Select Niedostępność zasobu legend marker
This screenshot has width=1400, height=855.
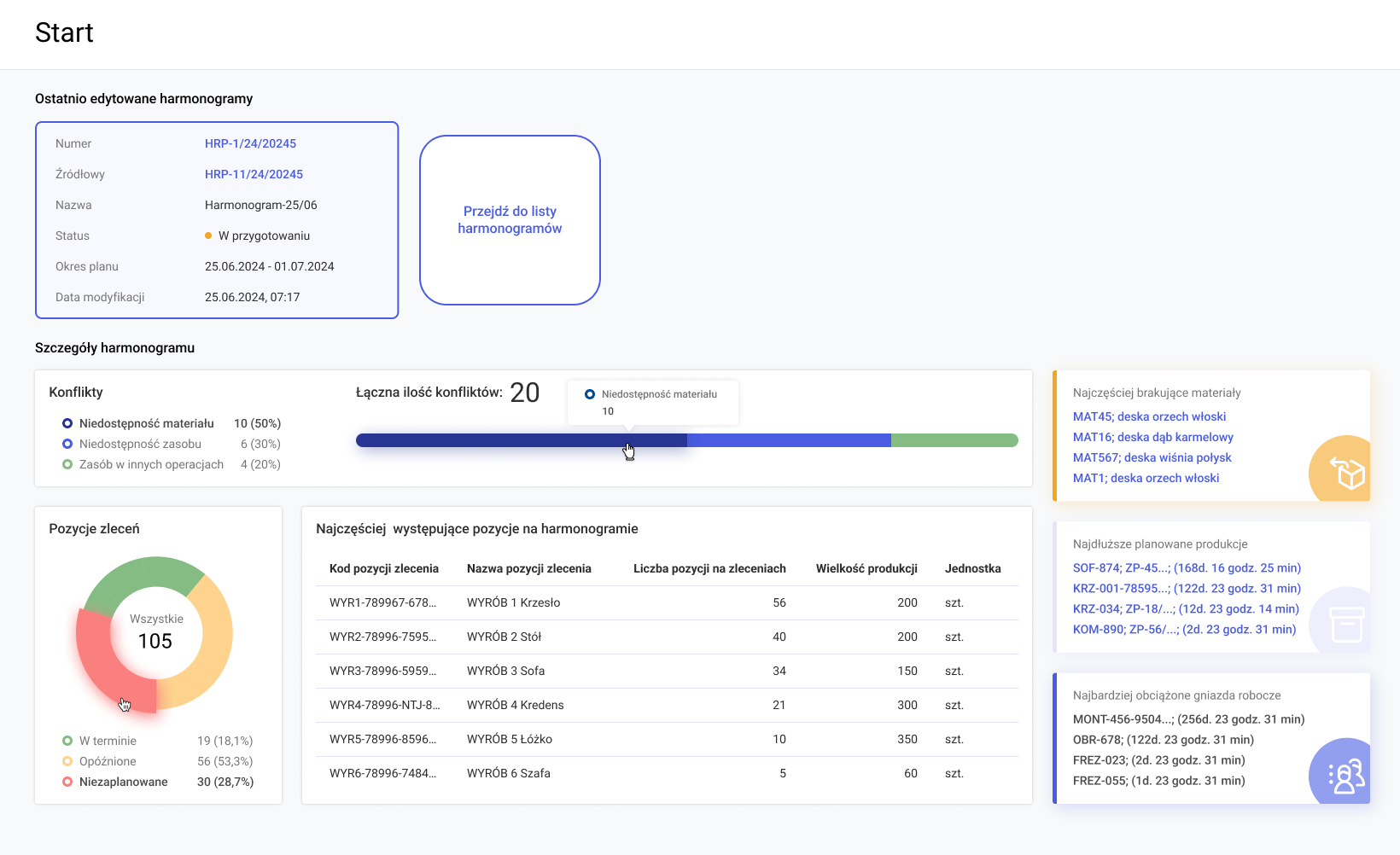point(67,444)
